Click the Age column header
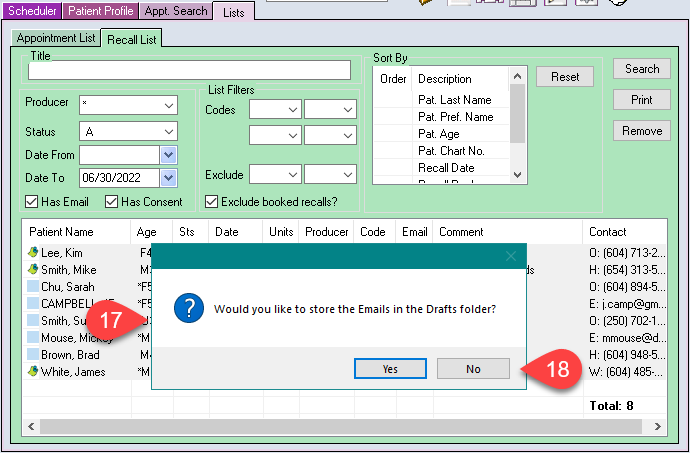Screen dimensions: 690x453 point(152,232)
